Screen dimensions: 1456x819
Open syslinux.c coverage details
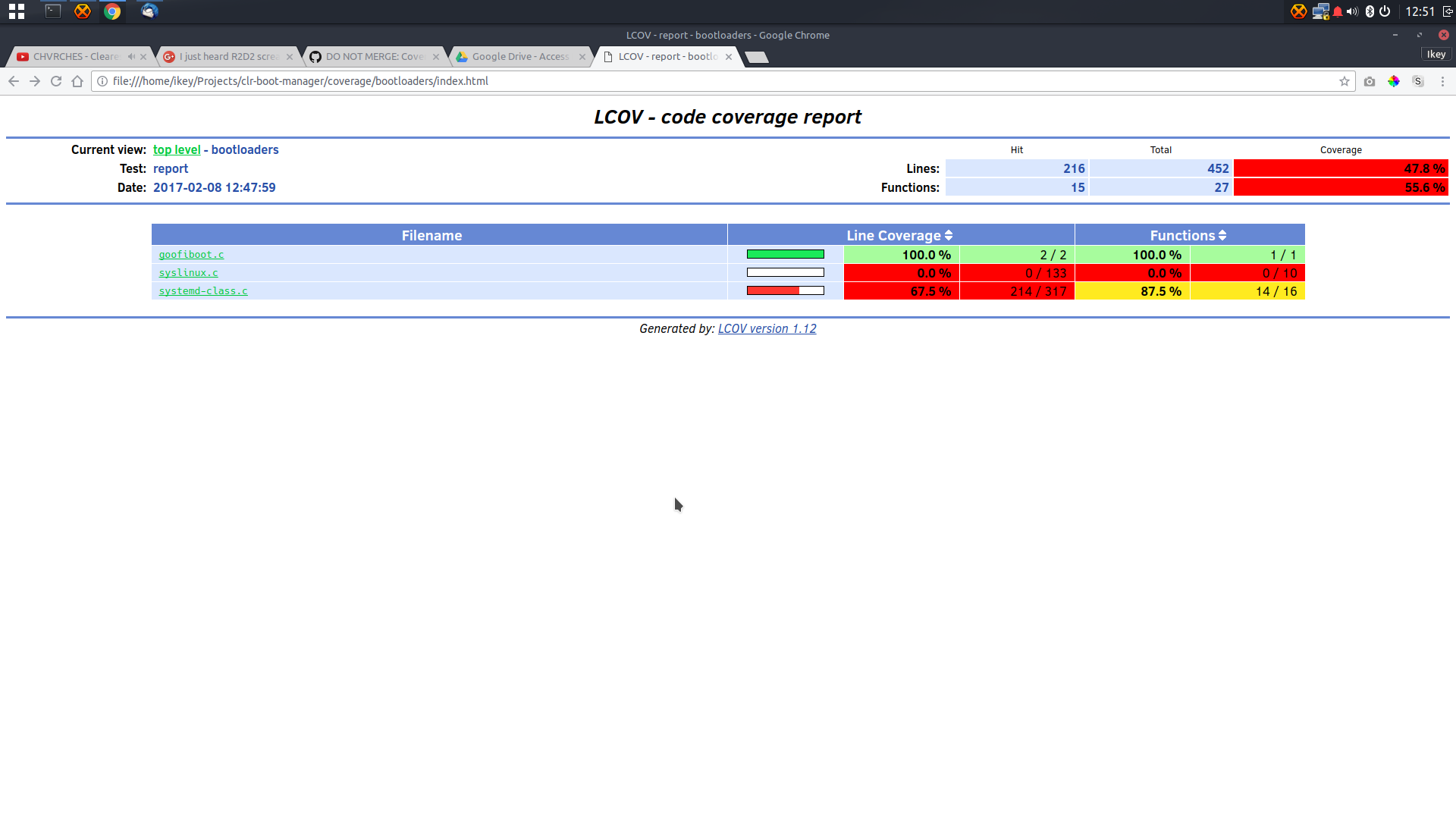pos(188,273)
